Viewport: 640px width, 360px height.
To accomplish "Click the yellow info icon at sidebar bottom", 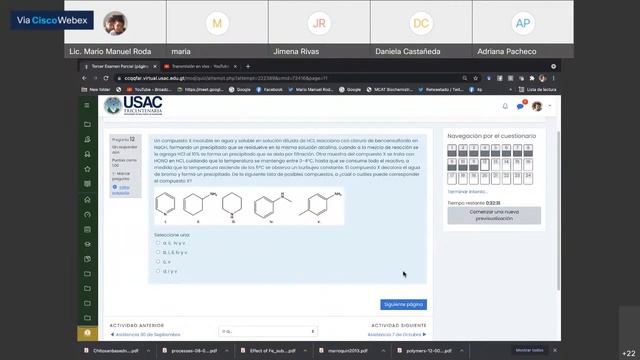I will 87,333.
